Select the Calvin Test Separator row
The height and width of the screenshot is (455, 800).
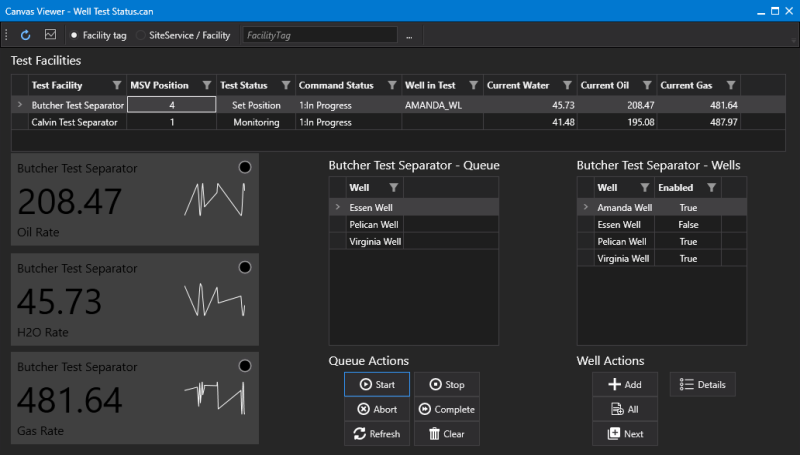click(x=398, y=122)
